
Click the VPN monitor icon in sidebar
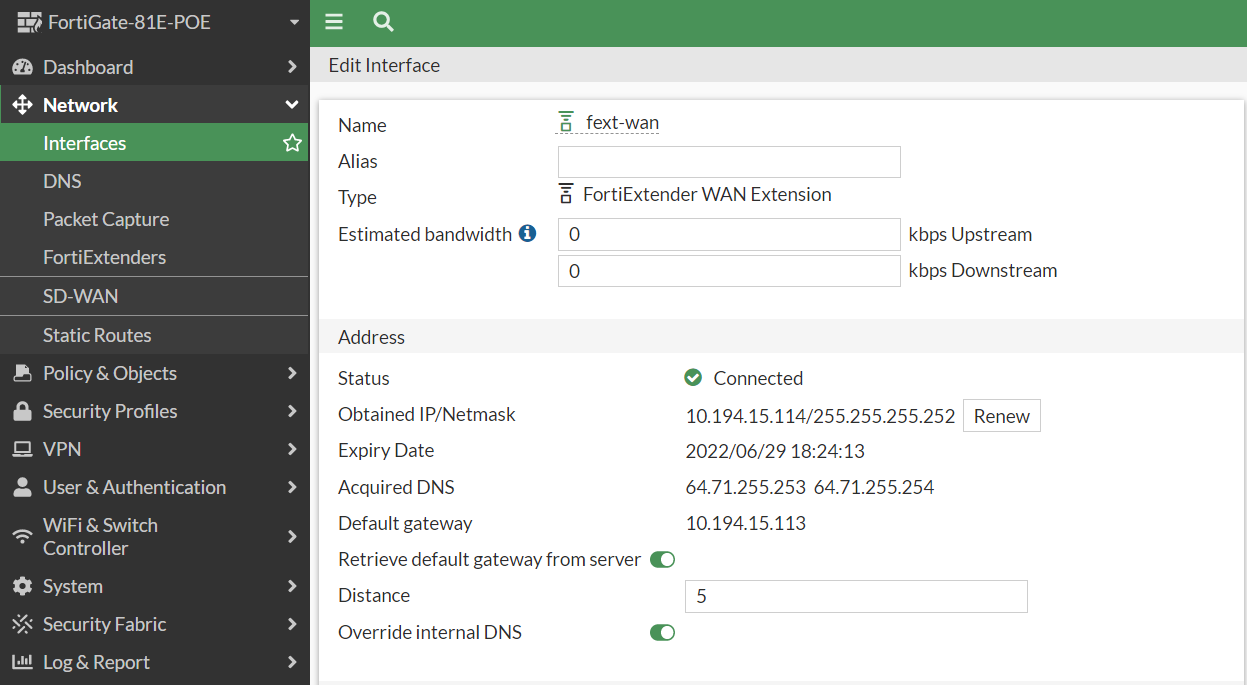click(x=22, y=449)
